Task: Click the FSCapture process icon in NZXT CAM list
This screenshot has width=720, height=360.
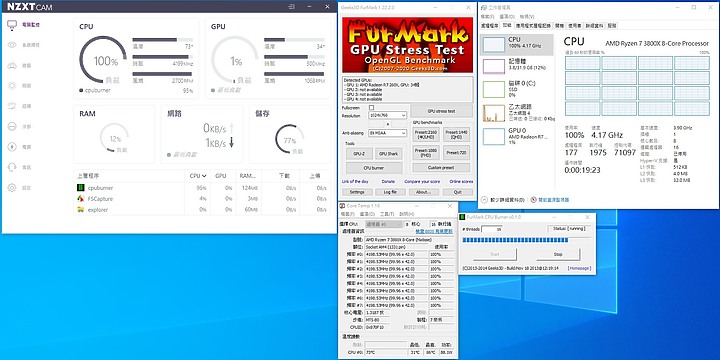Action: 80,199
